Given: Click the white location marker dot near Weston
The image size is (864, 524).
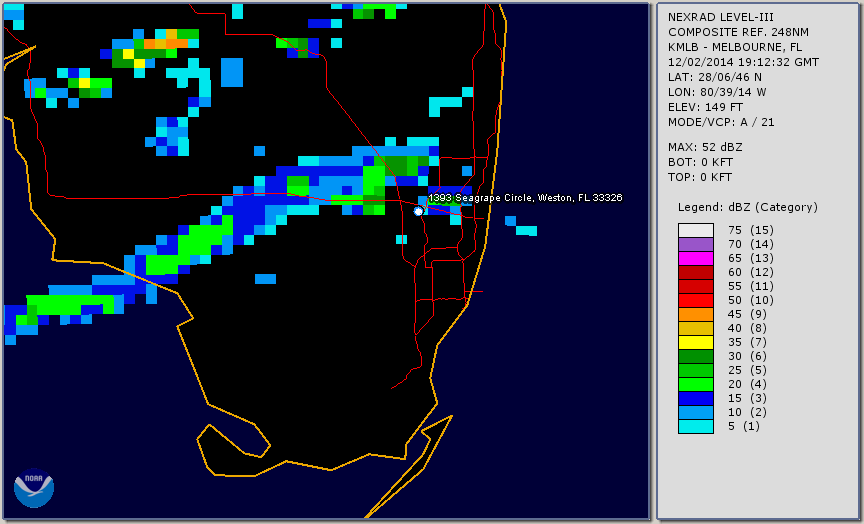Looking at the screenshot, I should tap(418, 211).
